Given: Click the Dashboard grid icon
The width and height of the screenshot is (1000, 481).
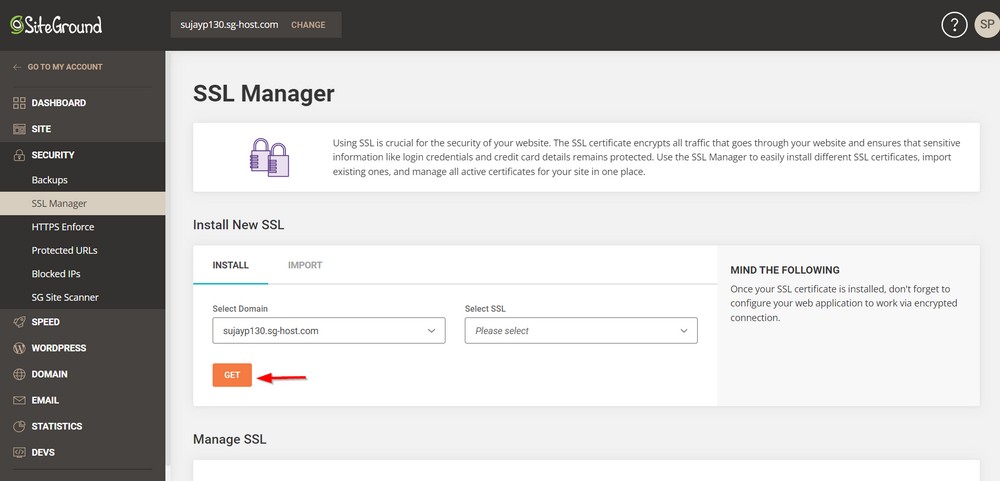Looking at the screenshot, I should [x=19, y=103].
